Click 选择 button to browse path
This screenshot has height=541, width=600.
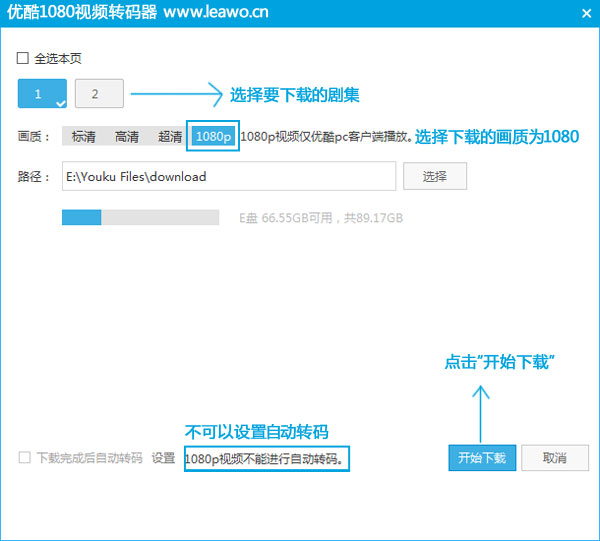click(435, 176)
